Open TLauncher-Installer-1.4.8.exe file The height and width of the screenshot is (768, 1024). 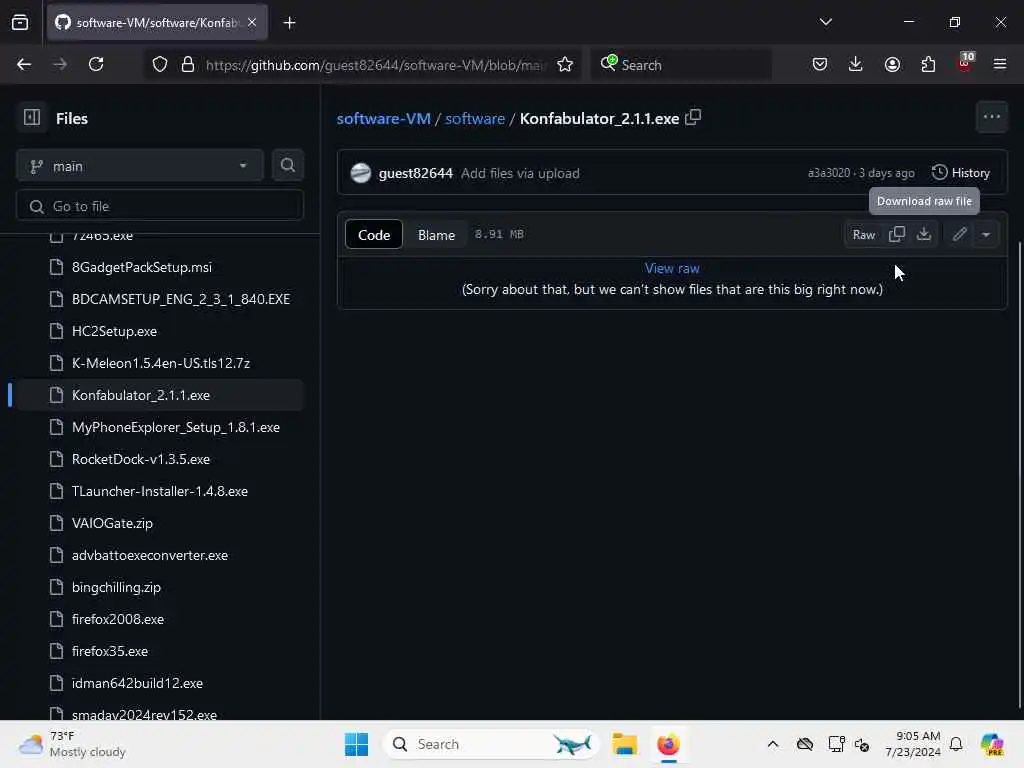(160, 491)
